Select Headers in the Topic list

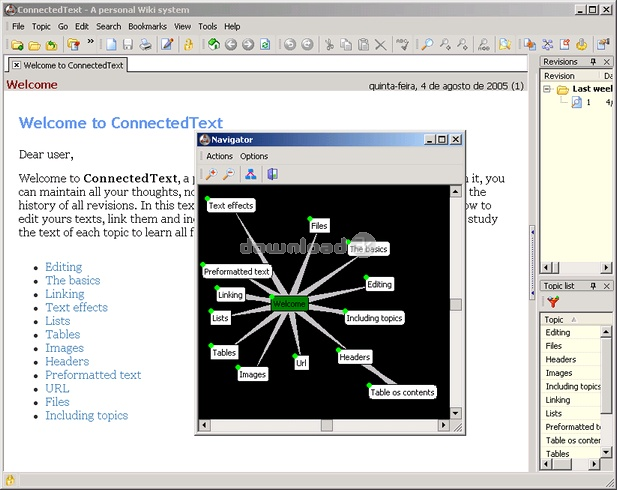point(560,359)
